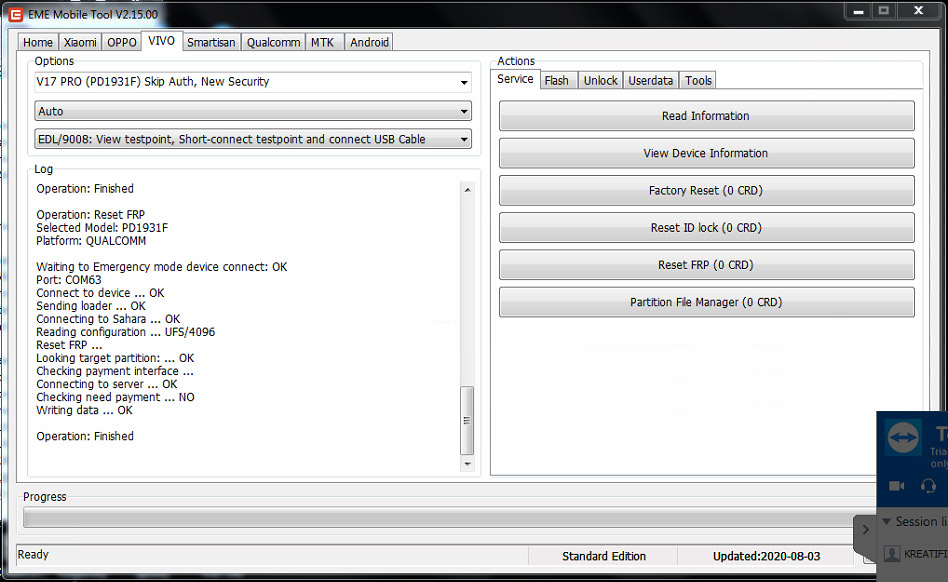Click 'Updated:2020-08-03' status entry
The height and width of the screenshot is (582, 948).
[766, 556]
